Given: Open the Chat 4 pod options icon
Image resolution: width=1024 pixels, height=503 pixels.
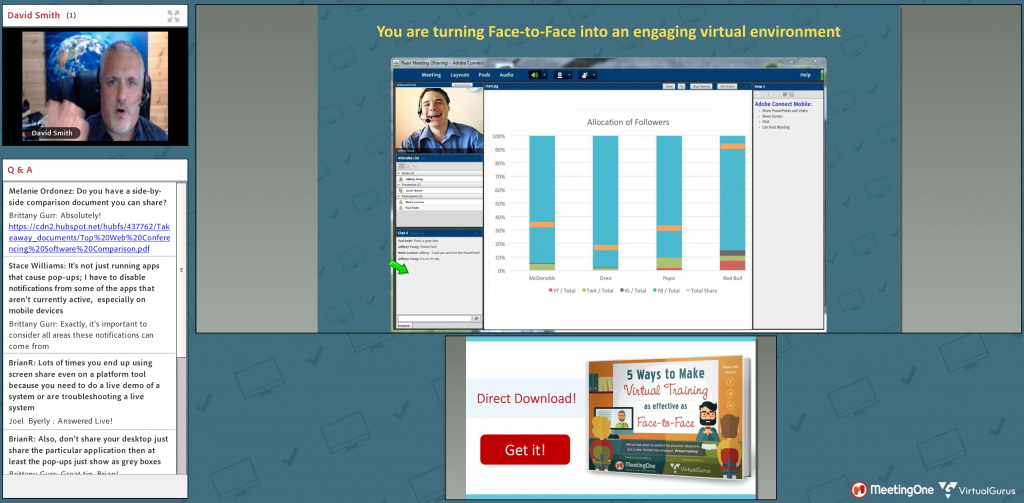Looking at the screenshot, I should tap(477, 233).
